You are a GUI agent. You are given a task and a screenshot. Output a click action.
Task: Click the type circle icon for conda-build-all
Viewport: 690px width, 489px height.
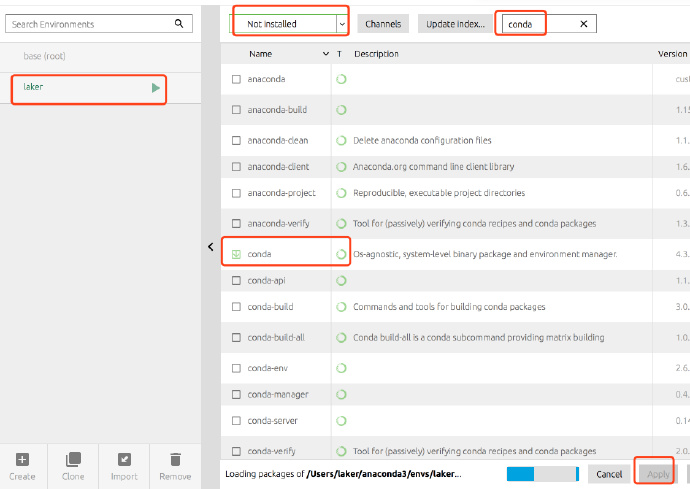(x=341, y=338)
